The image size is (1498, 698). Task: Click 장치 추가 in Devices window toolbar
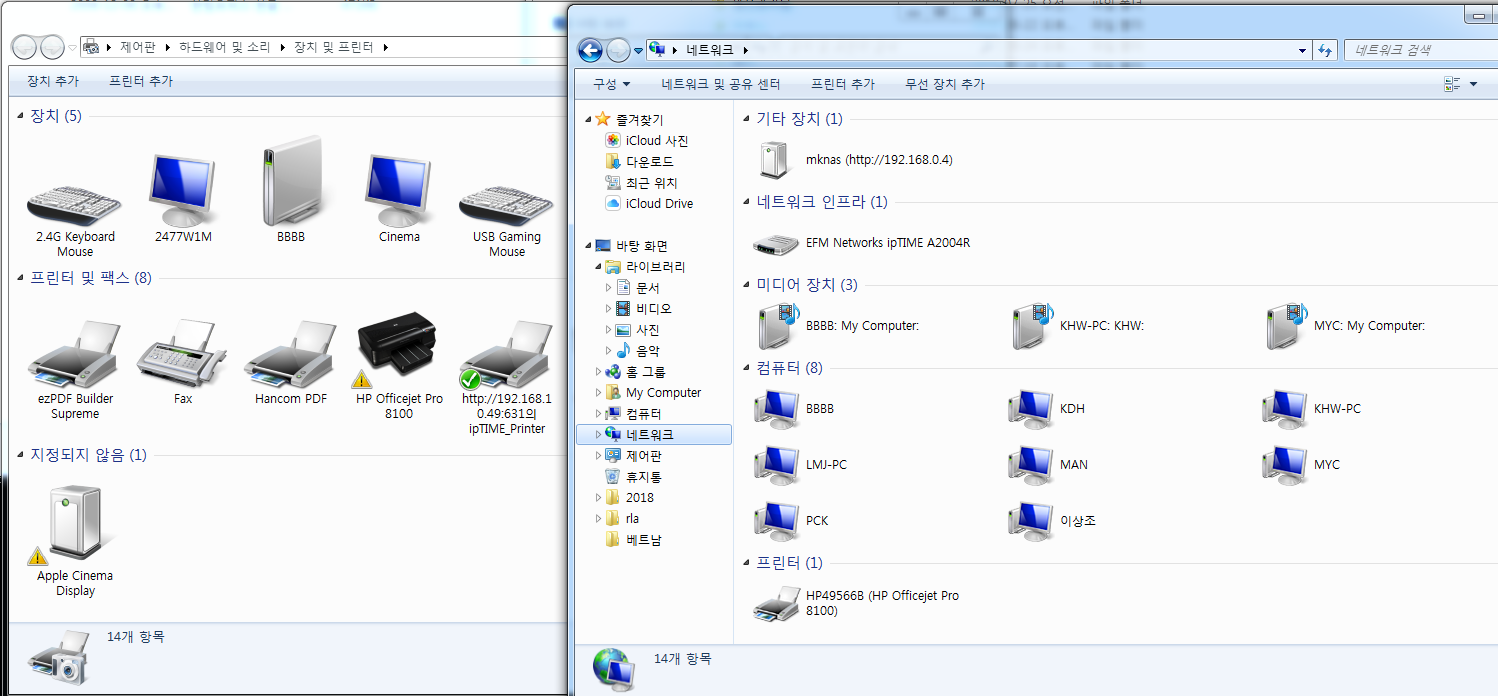tap(53, 81)
